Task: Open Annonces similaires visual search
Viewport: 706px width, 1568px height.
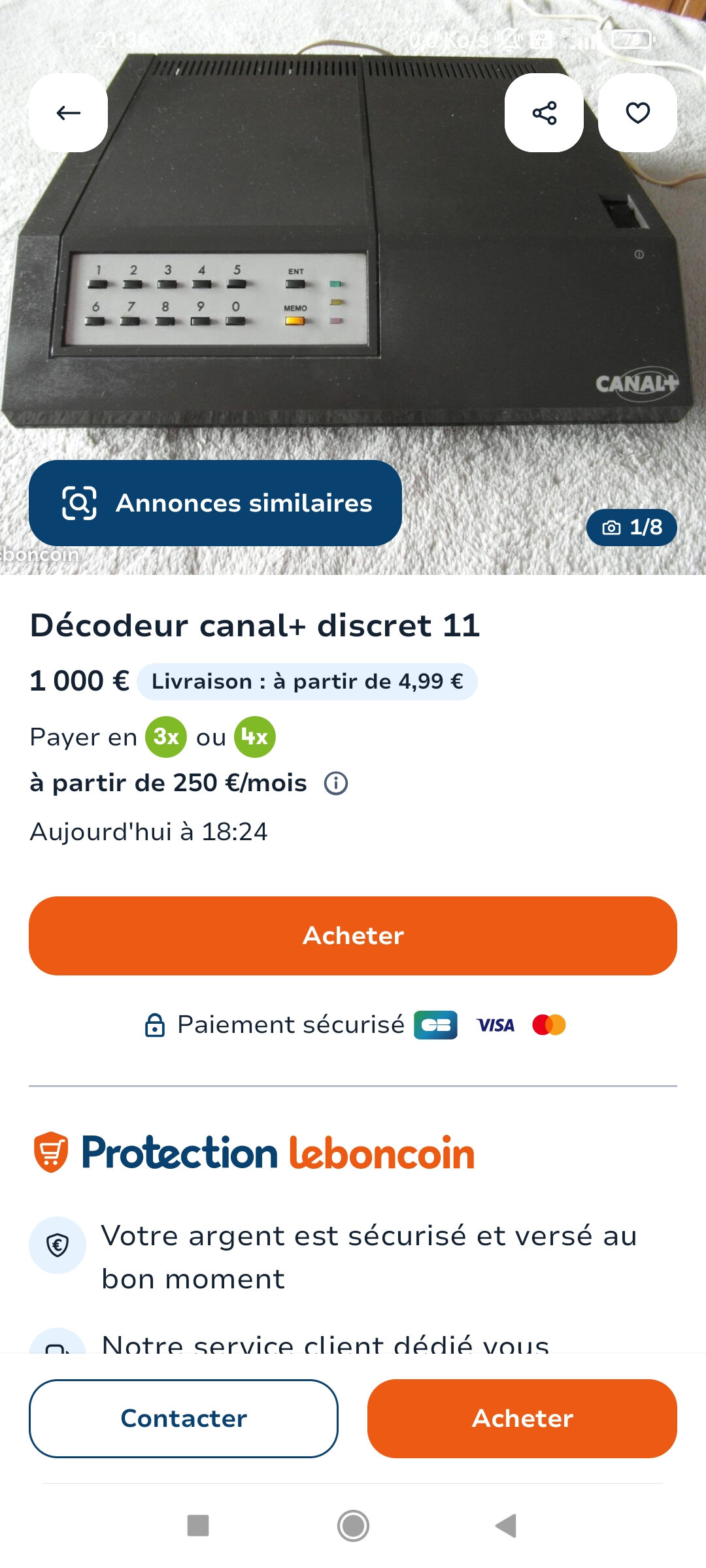Action: click(x=215, y=503)
